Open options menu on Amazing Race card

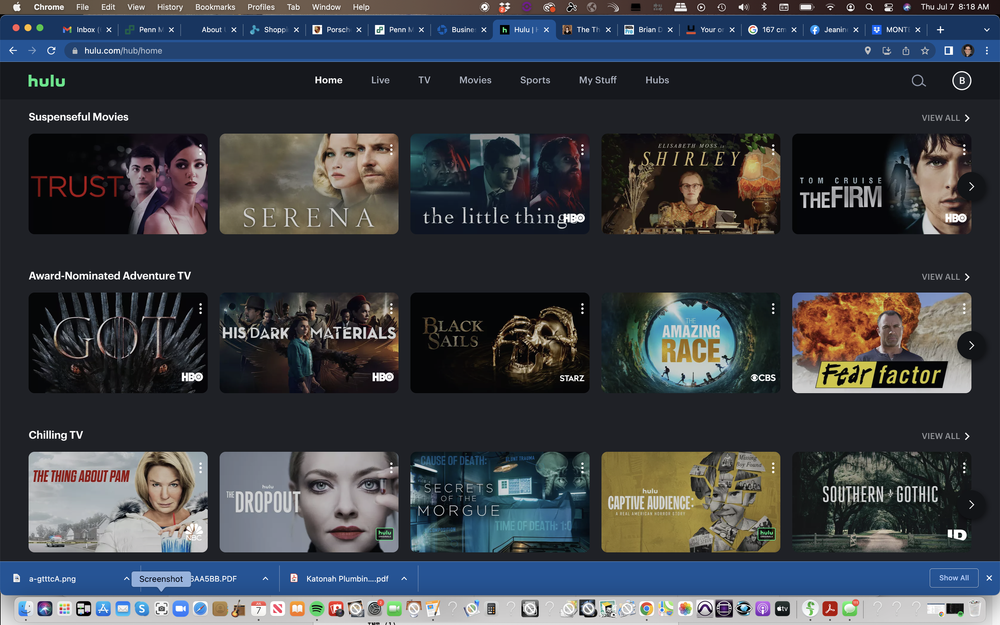pyautogui.click(x=773, y=309)
